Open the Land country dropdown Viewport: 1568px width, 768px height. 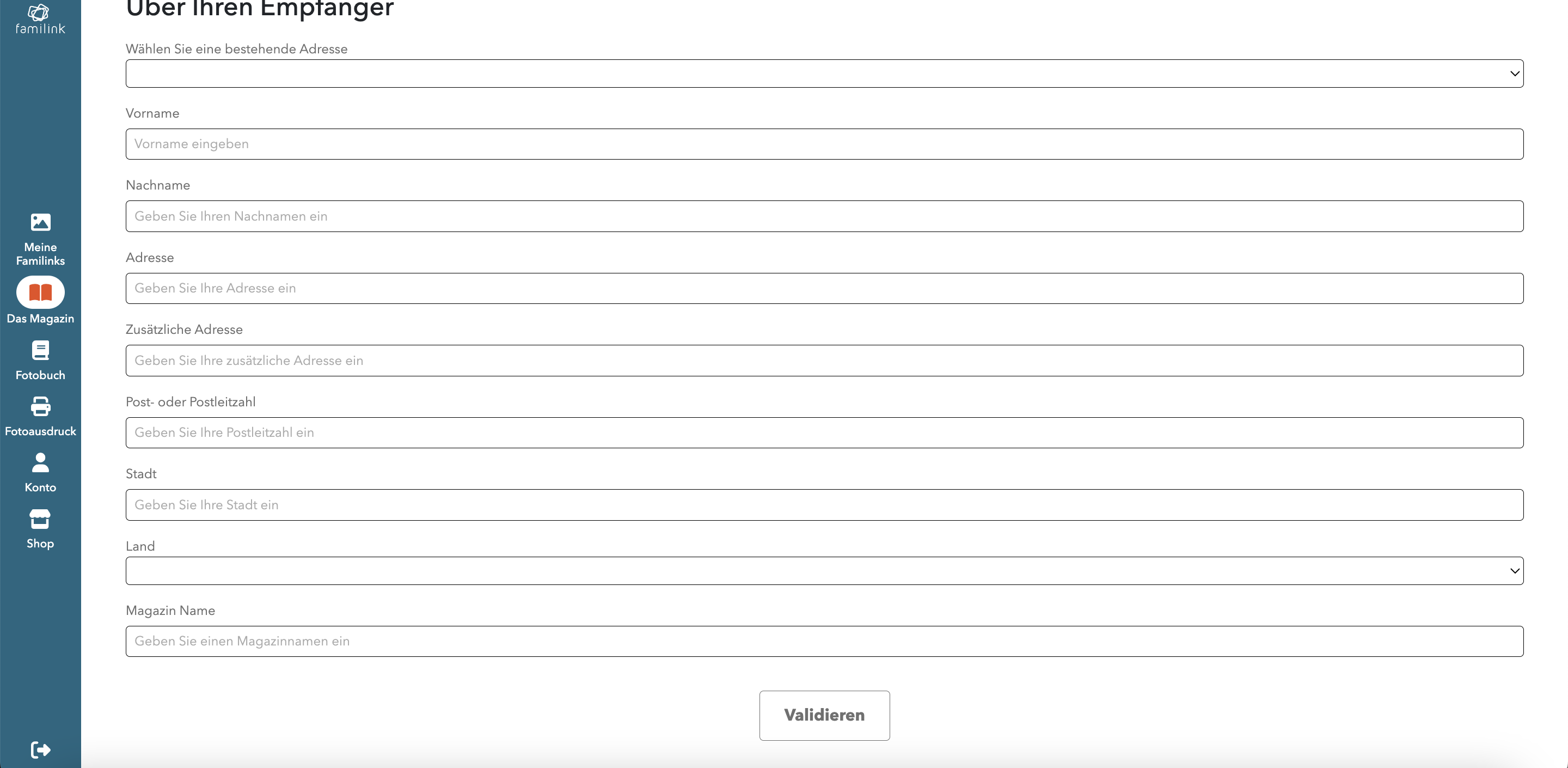(x=824, y=571)
